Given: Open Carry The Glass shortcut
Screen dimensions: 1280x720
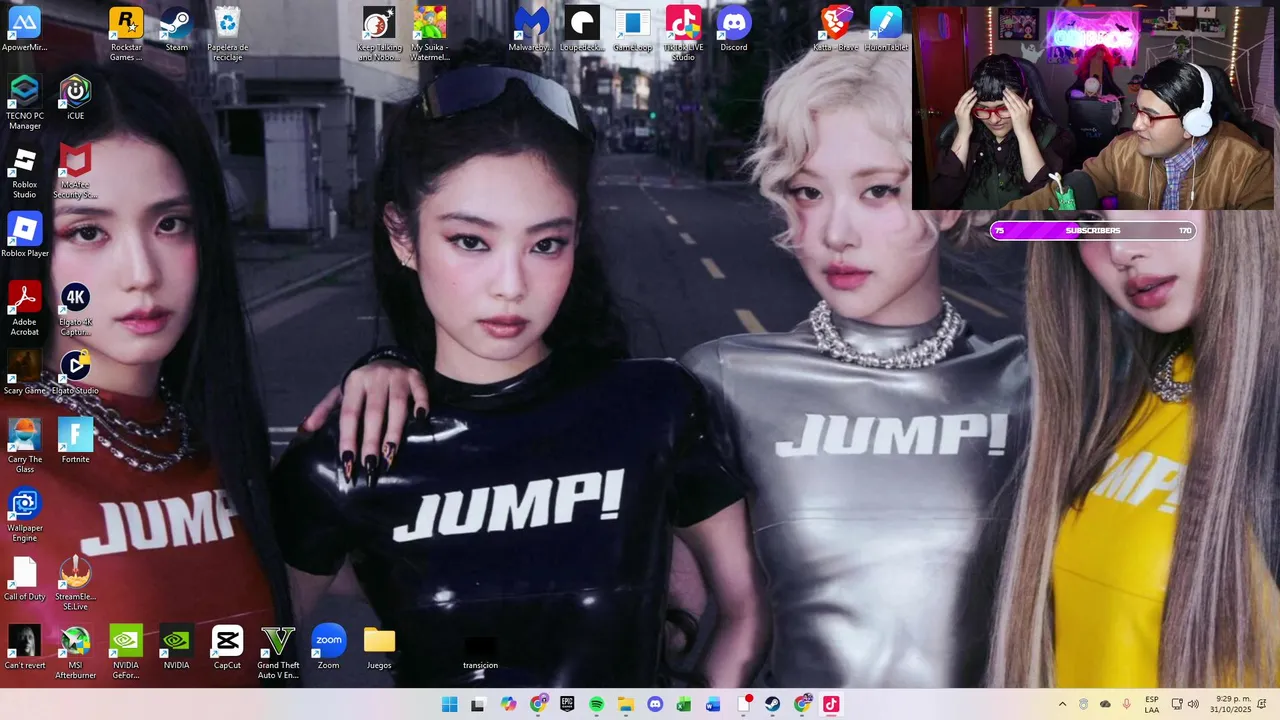Looking at the screenshot, I should (x=24, y=446).
